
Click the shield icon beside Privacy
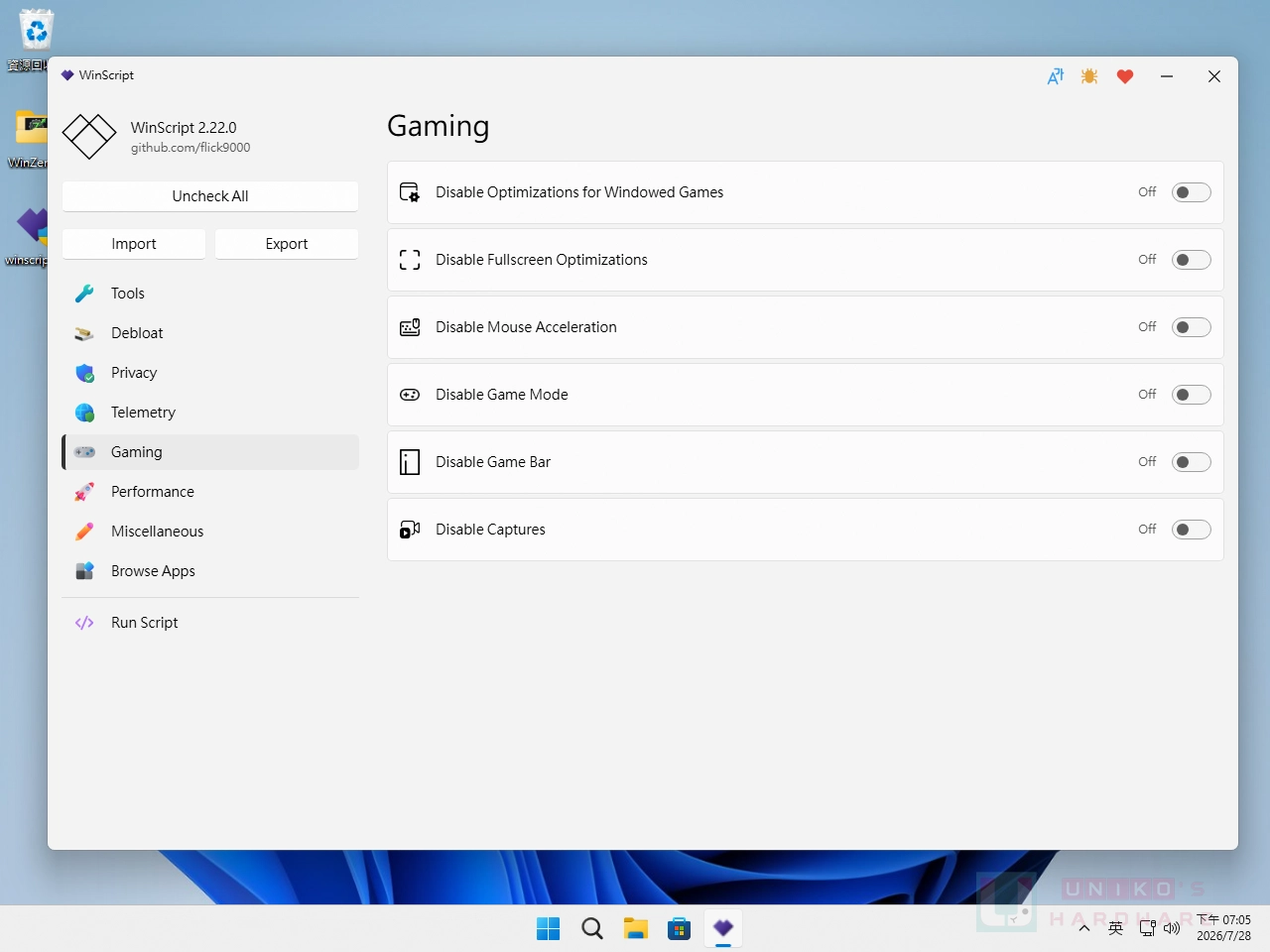coord(84,373)
